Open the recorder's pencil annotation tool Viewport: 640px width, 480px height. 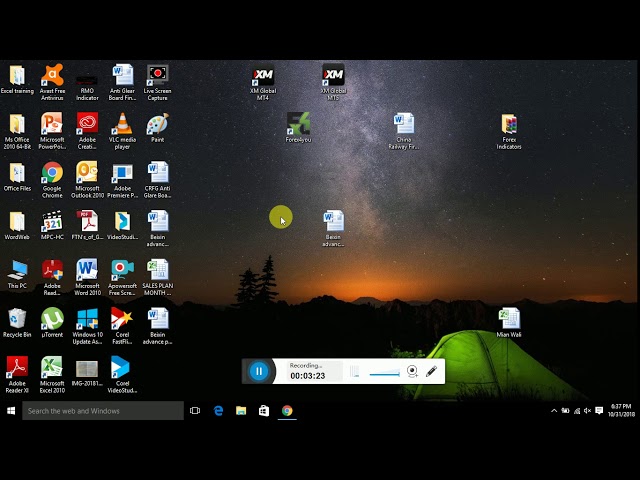(x=432, y=371)
